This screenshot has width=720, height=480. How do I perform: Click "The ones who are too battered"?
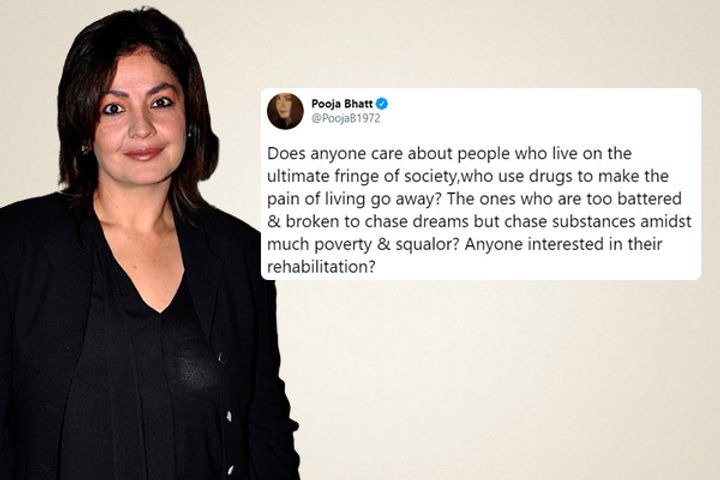564,199
